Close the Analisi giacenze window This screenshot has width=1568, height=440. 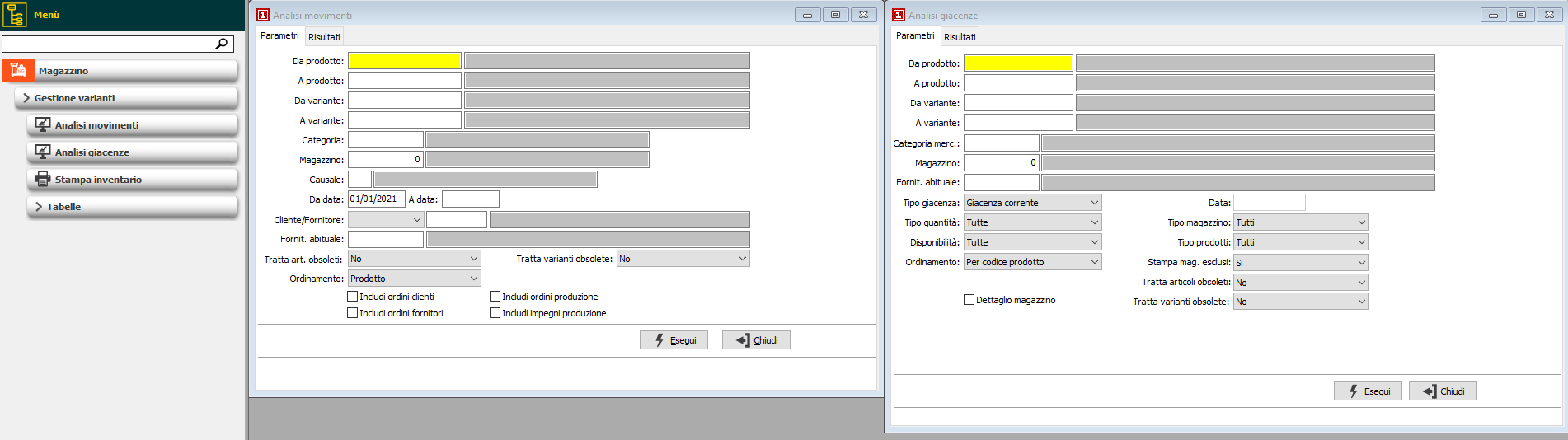[x=1549, y=15]
